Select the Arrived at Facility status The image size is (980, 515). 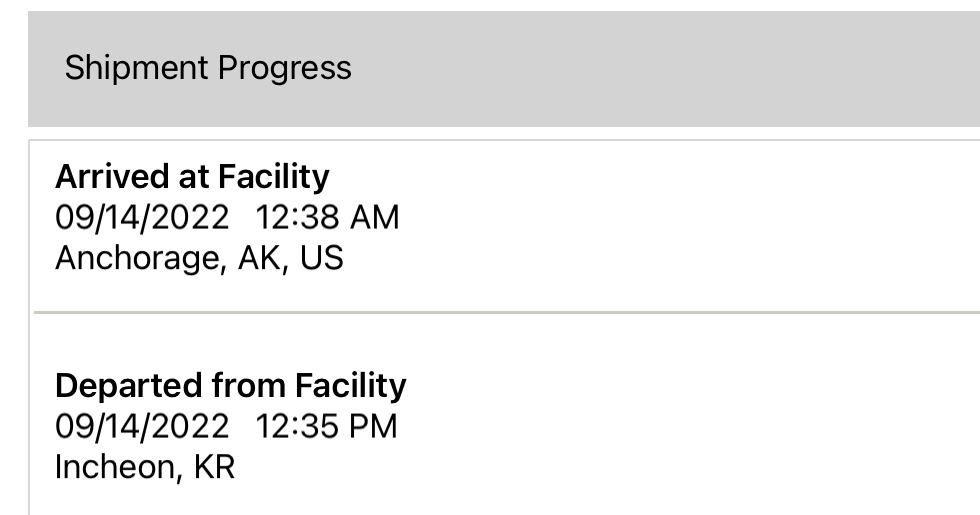(192, 177)
